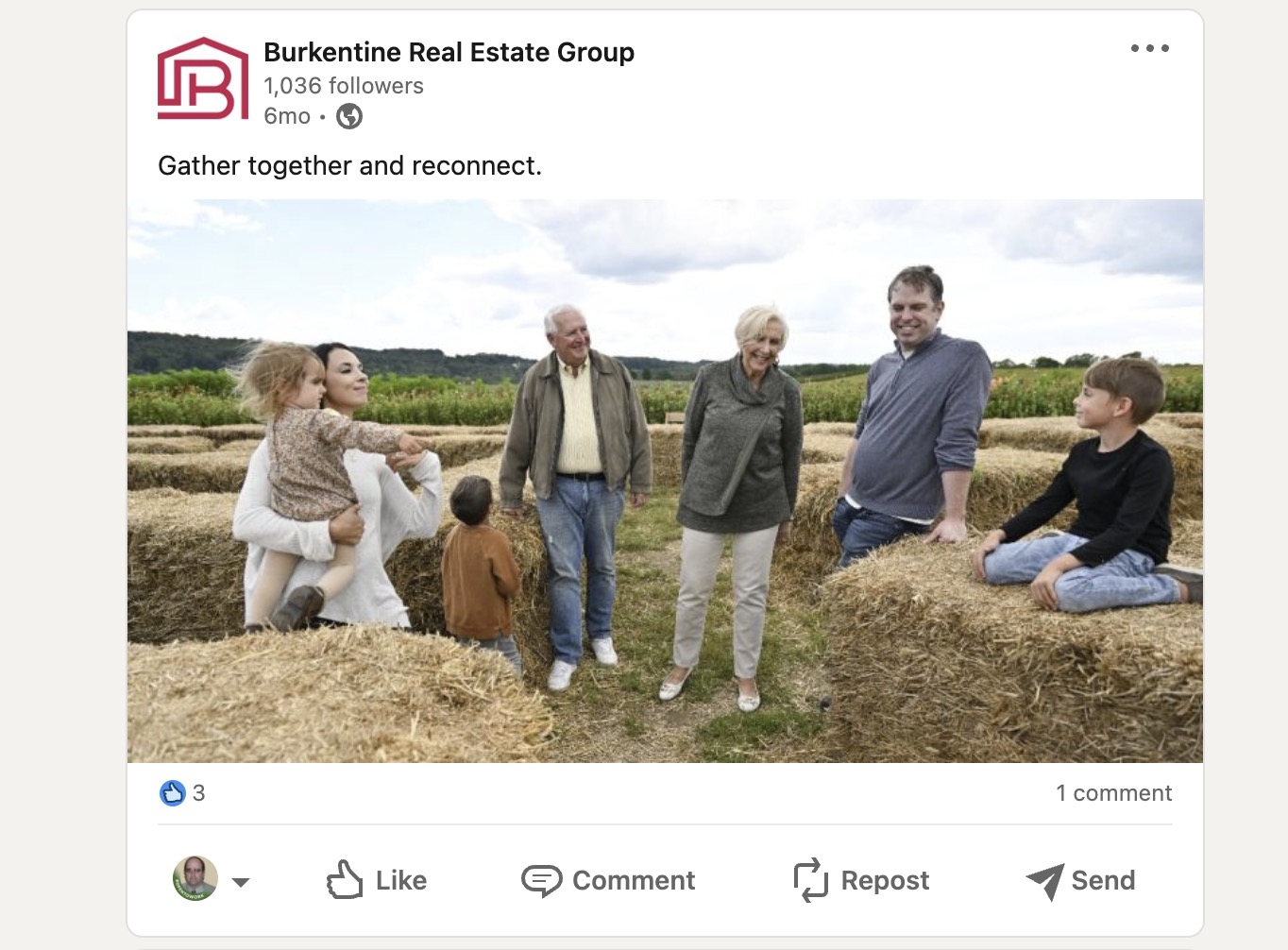
Task: Click your profile avatar beside Like
Action: point(195,879)
